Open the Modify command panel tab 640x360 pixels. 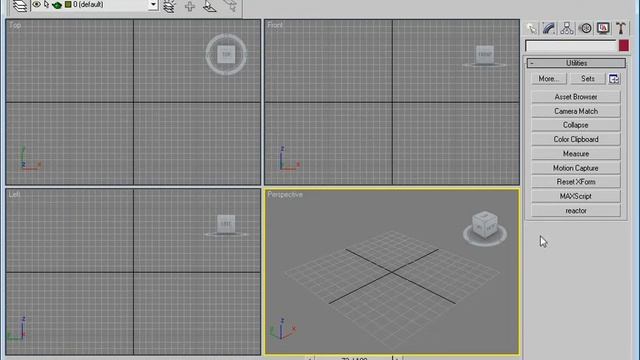tap(549, 28)
